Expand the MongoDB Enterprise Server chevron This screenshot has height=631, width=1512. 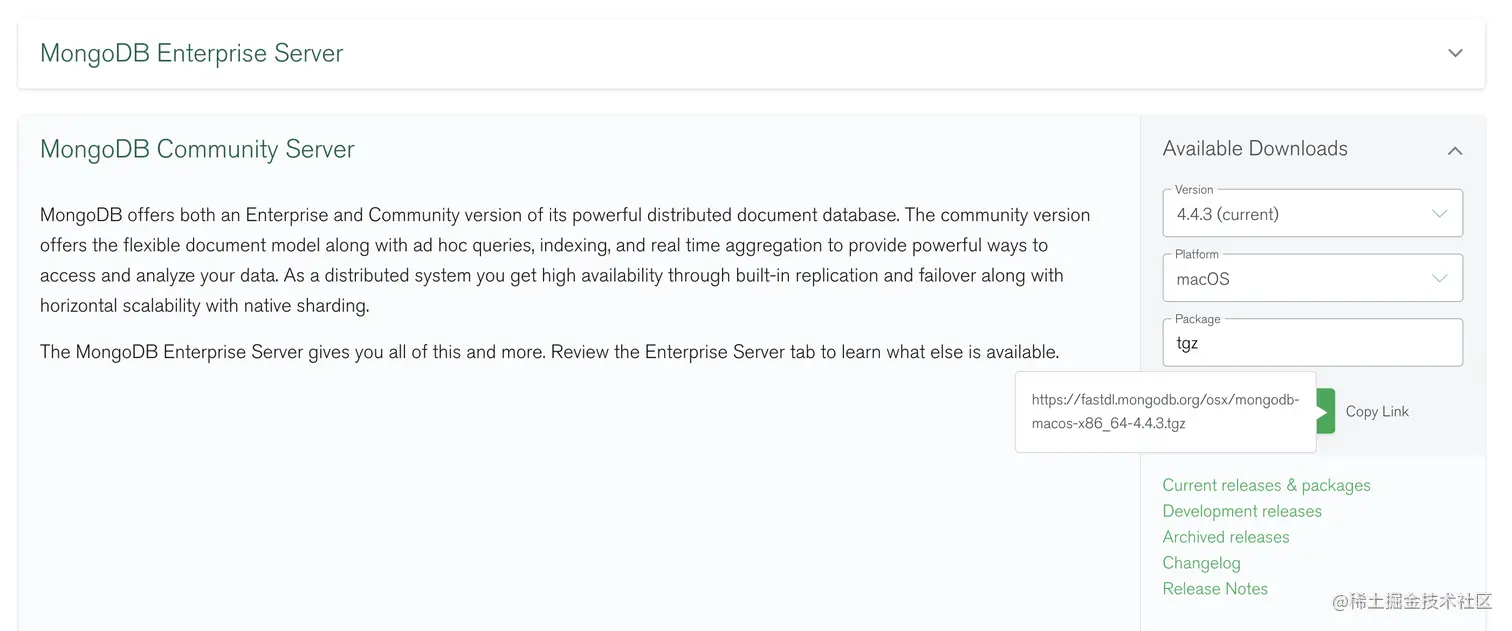coord(1455,53)
